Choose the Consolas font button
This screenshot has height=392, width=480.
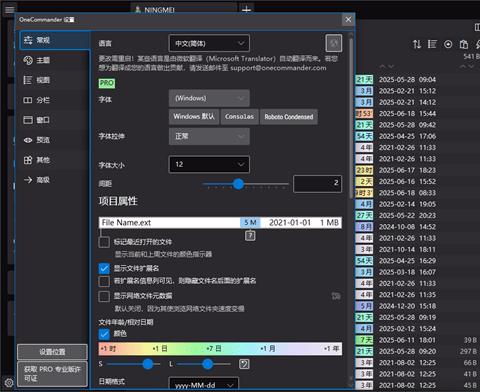point(239,117)
